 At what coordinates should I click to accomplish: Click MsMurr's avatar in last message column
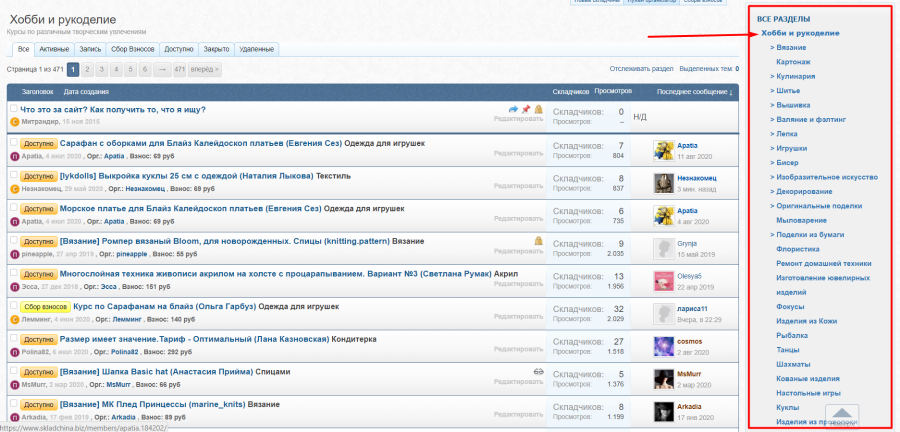click(663, 378)
